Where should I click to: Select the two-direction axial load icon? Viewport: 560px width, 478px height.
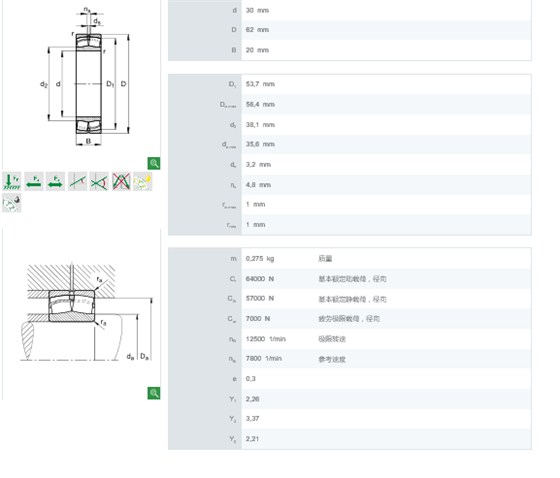click(55, 181)
